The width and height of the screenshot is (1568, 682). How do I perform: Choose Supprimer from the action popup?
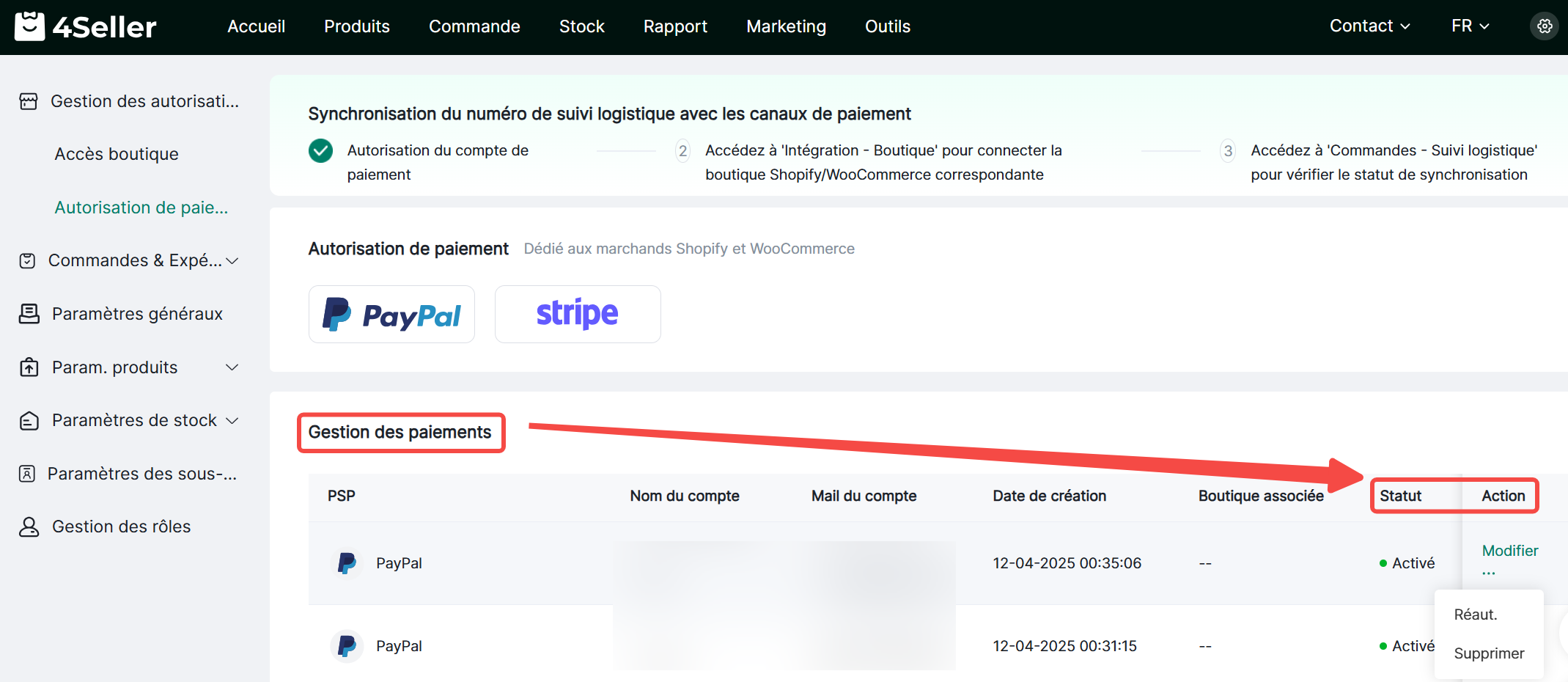coord(1489,653)
